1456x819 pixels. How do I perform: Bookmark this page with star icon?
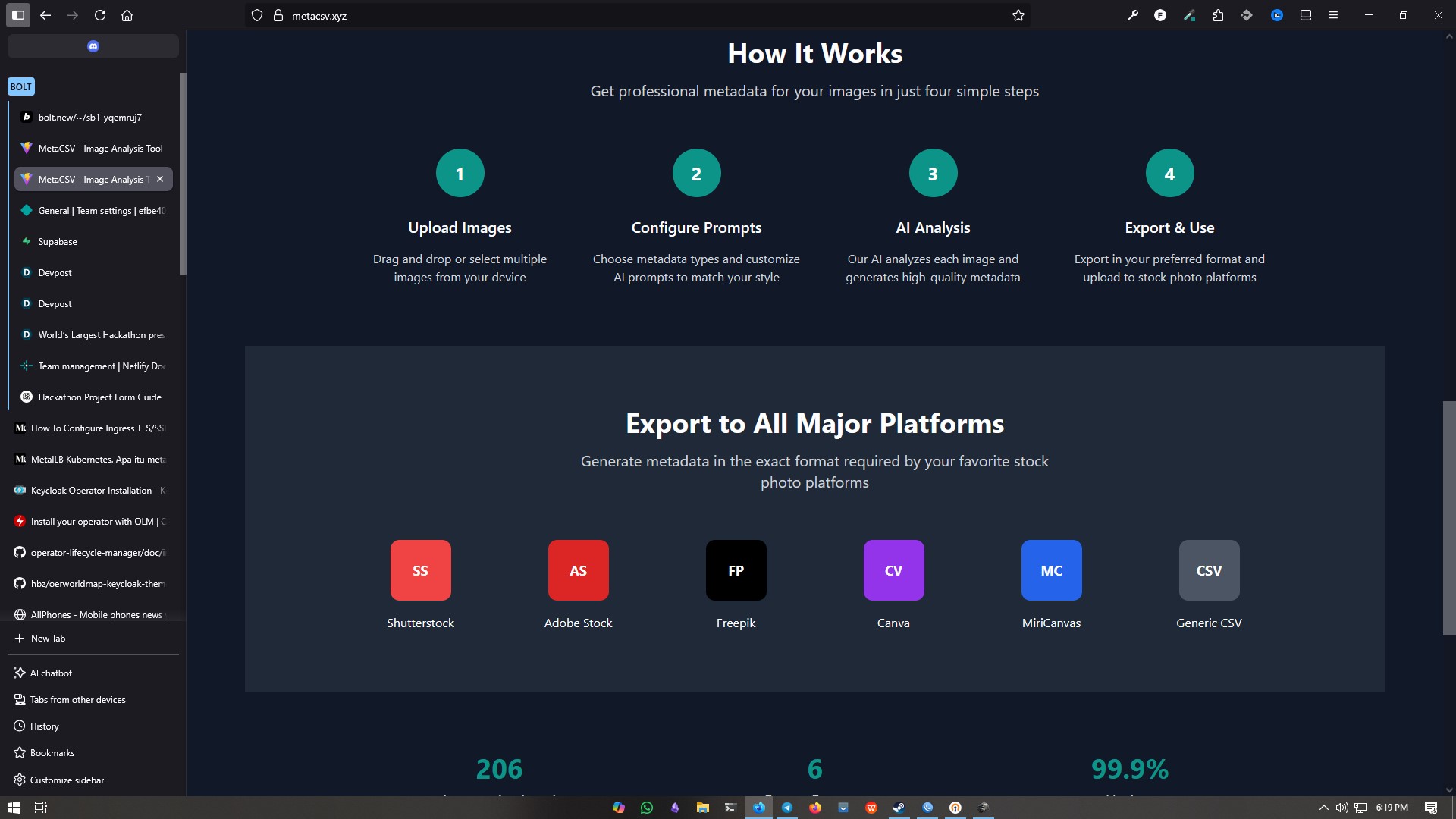1018,15
